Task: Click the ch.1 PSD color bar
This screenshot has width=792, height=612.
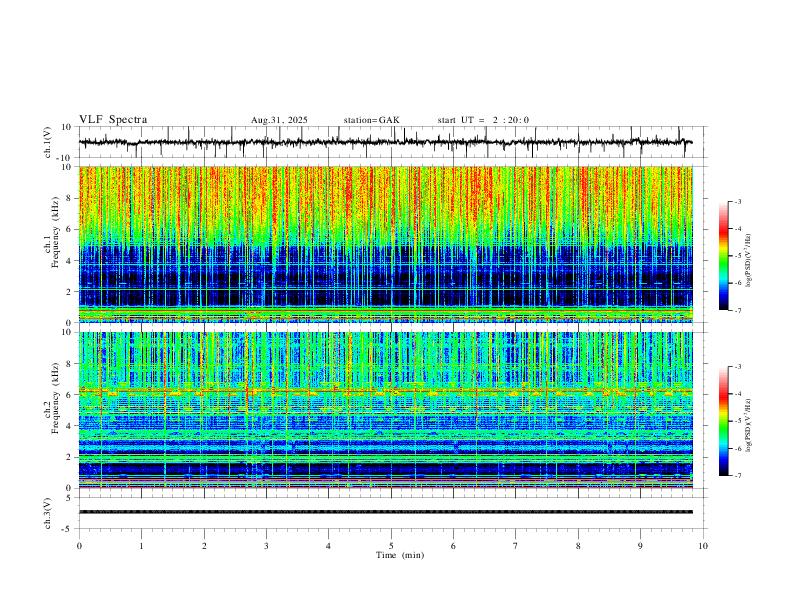Action: 724,256
